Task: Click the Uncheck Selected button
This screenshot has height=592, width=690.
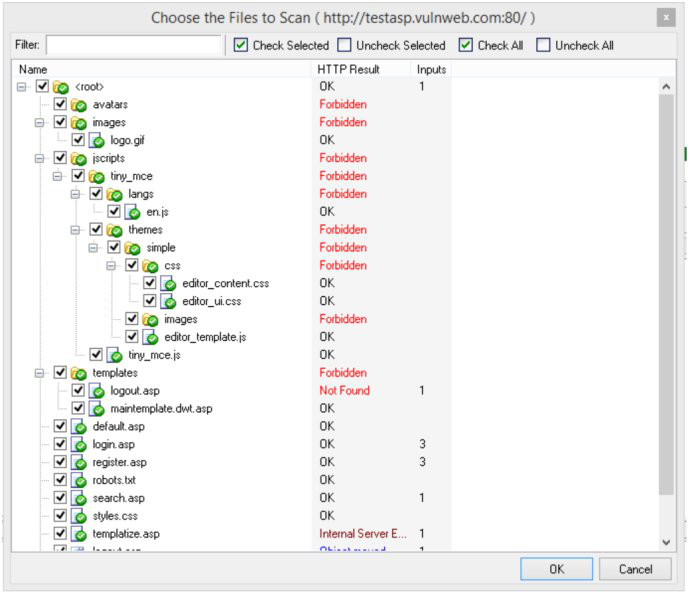Action: (x=391, y=45)
